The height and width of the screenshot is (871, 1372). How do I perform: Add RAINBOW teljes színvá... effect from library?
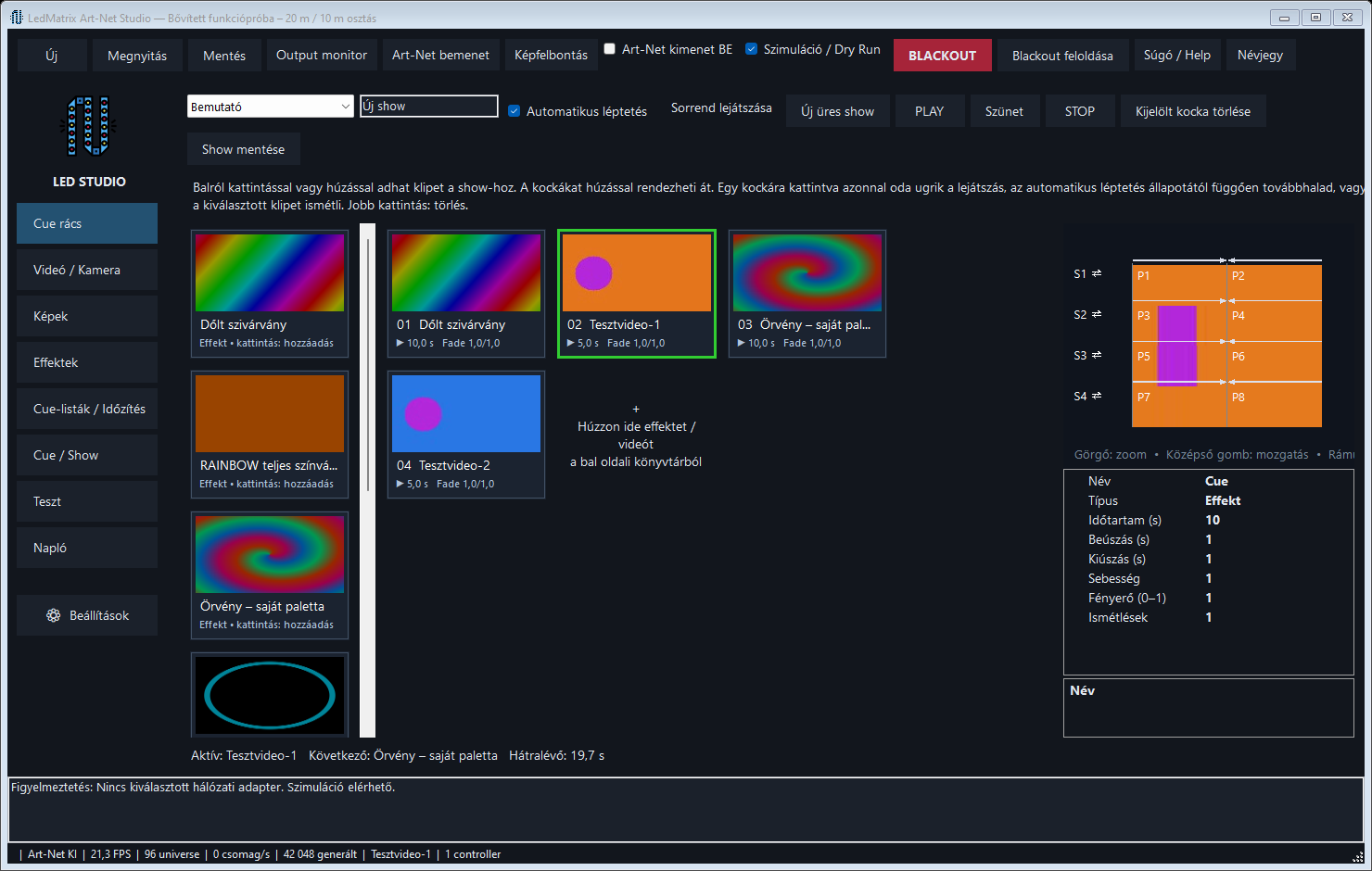click(270, 435)
